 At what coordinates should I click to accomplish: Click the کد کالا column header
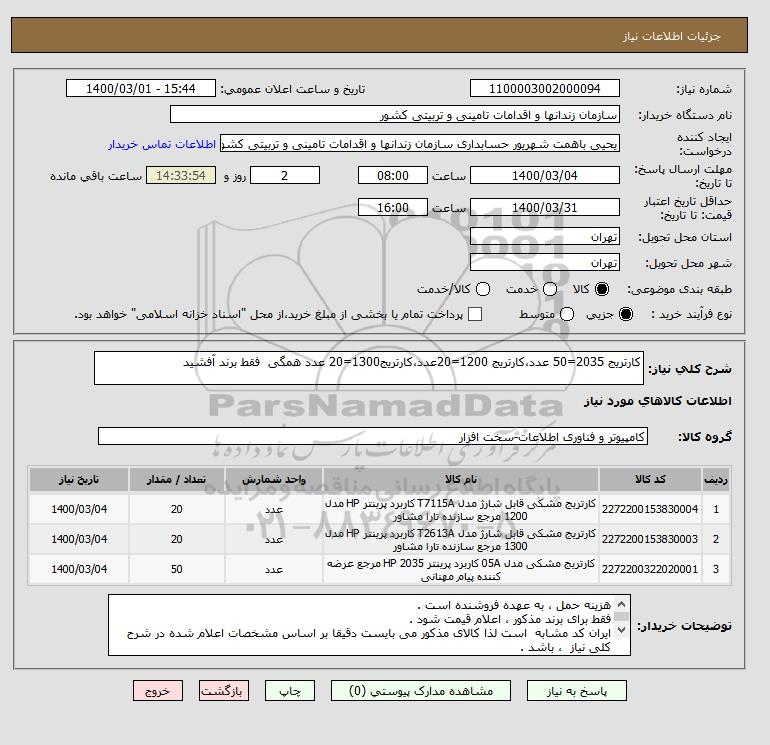pos(650,479)
